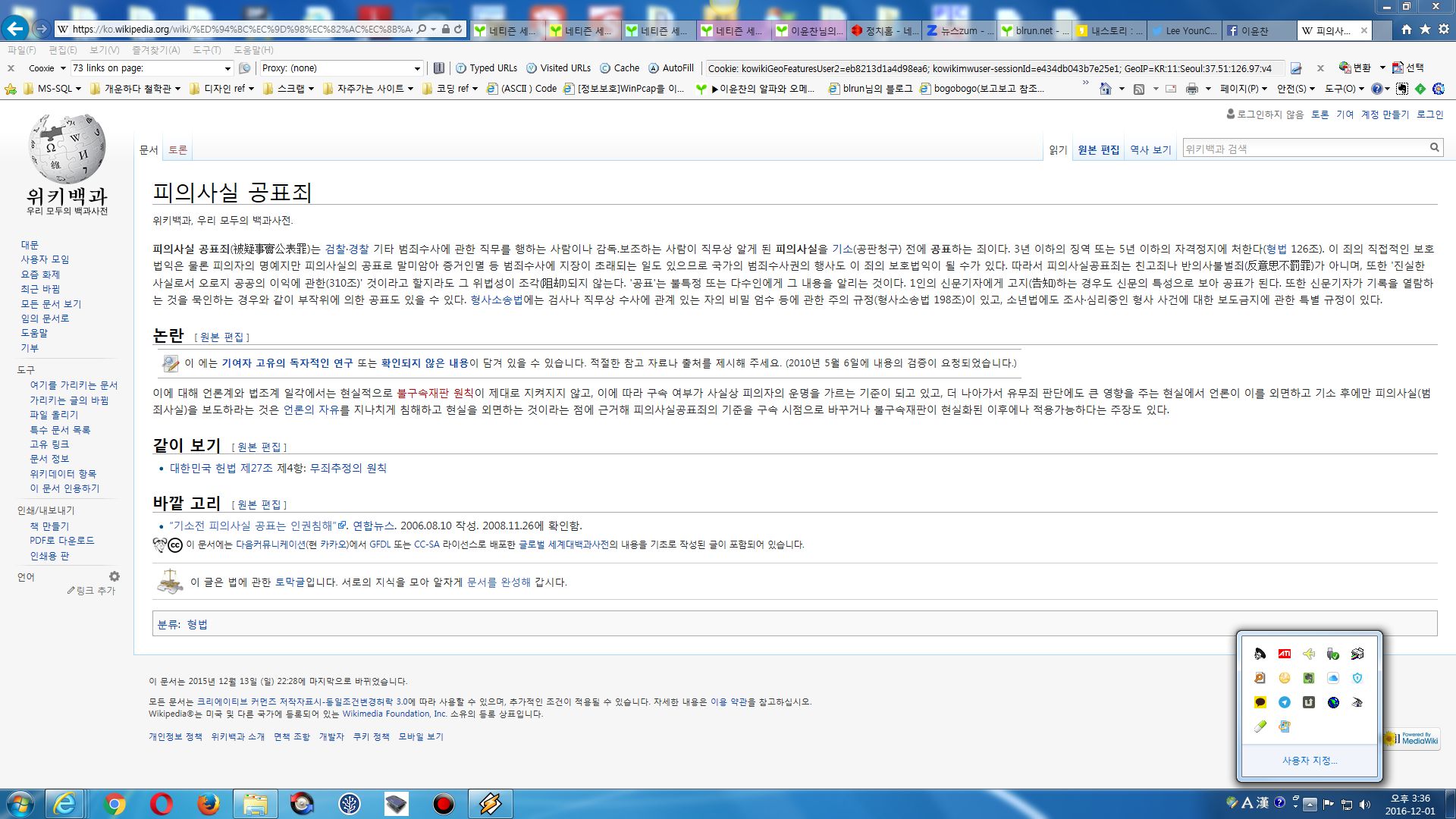
Task: Click the Wikipedia search magnifier icon
Action: pos(1434,148)
